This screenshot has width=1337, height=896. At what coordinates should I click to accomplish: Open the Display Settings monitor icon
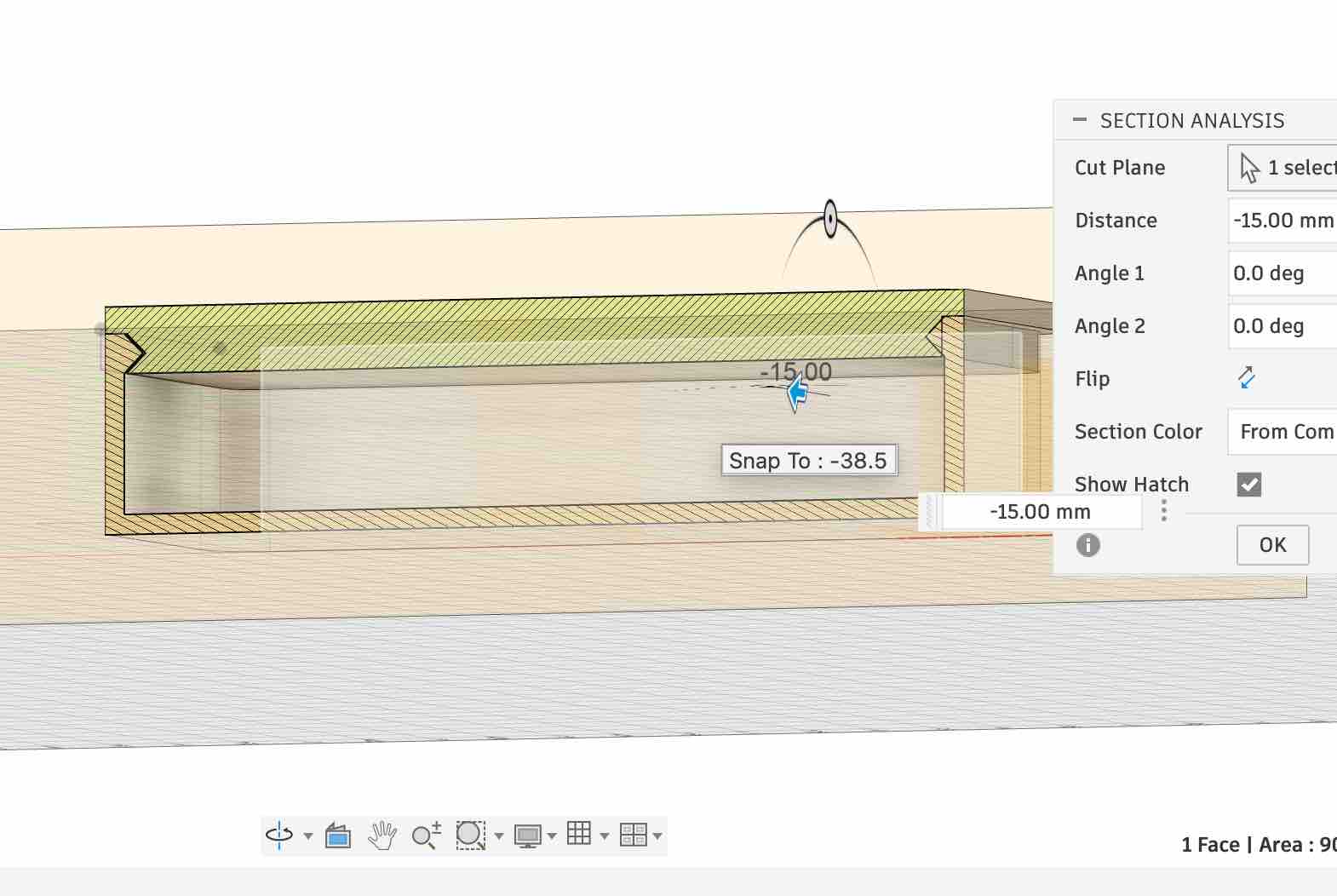[x=528, y=836]
